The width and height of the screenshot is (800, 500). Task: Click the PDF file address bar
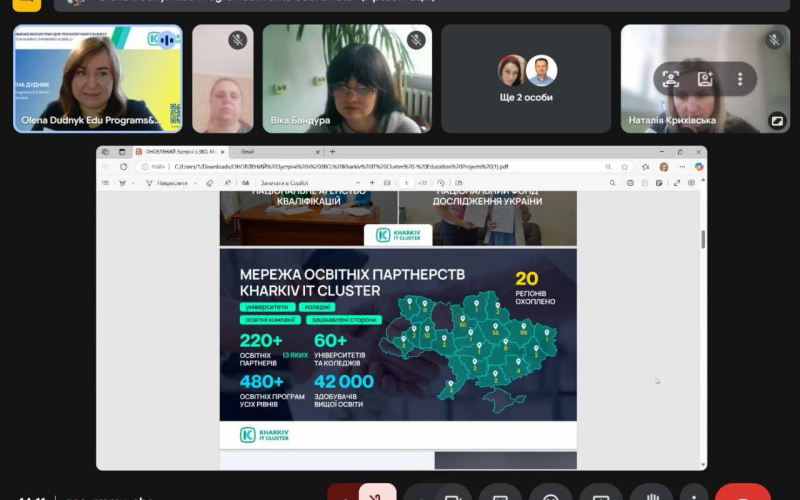point(385,167)
